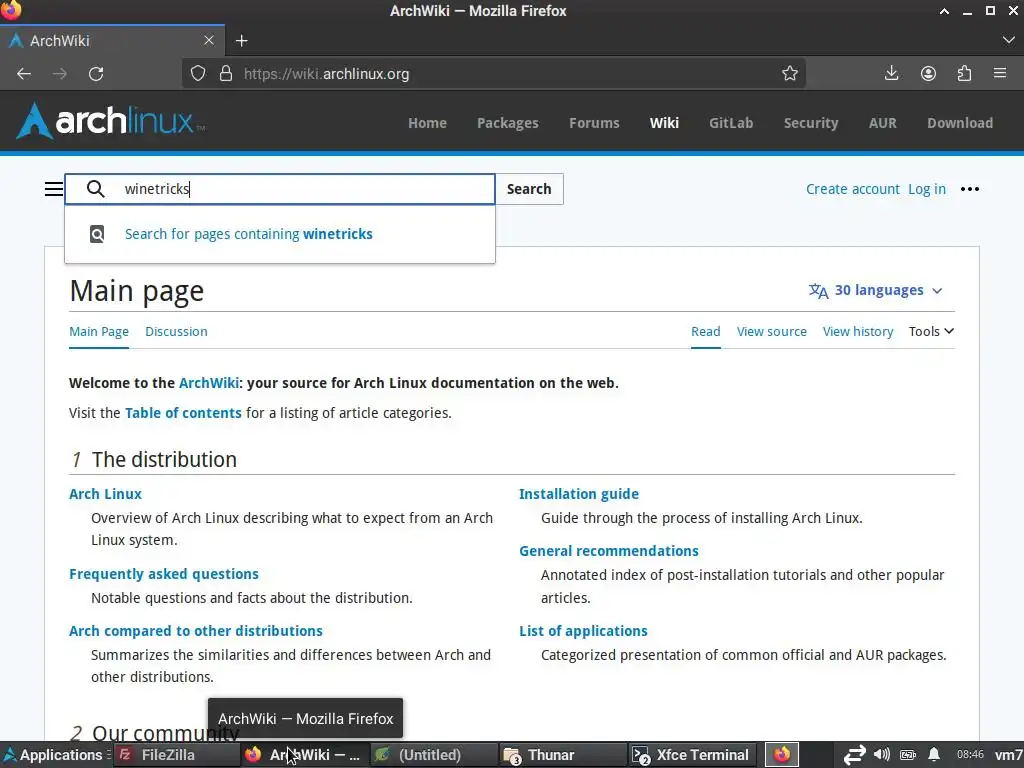Image resolution: width=1024 pixels, height=768 pixels.
Task: Click Create account link
Action: 852,189
